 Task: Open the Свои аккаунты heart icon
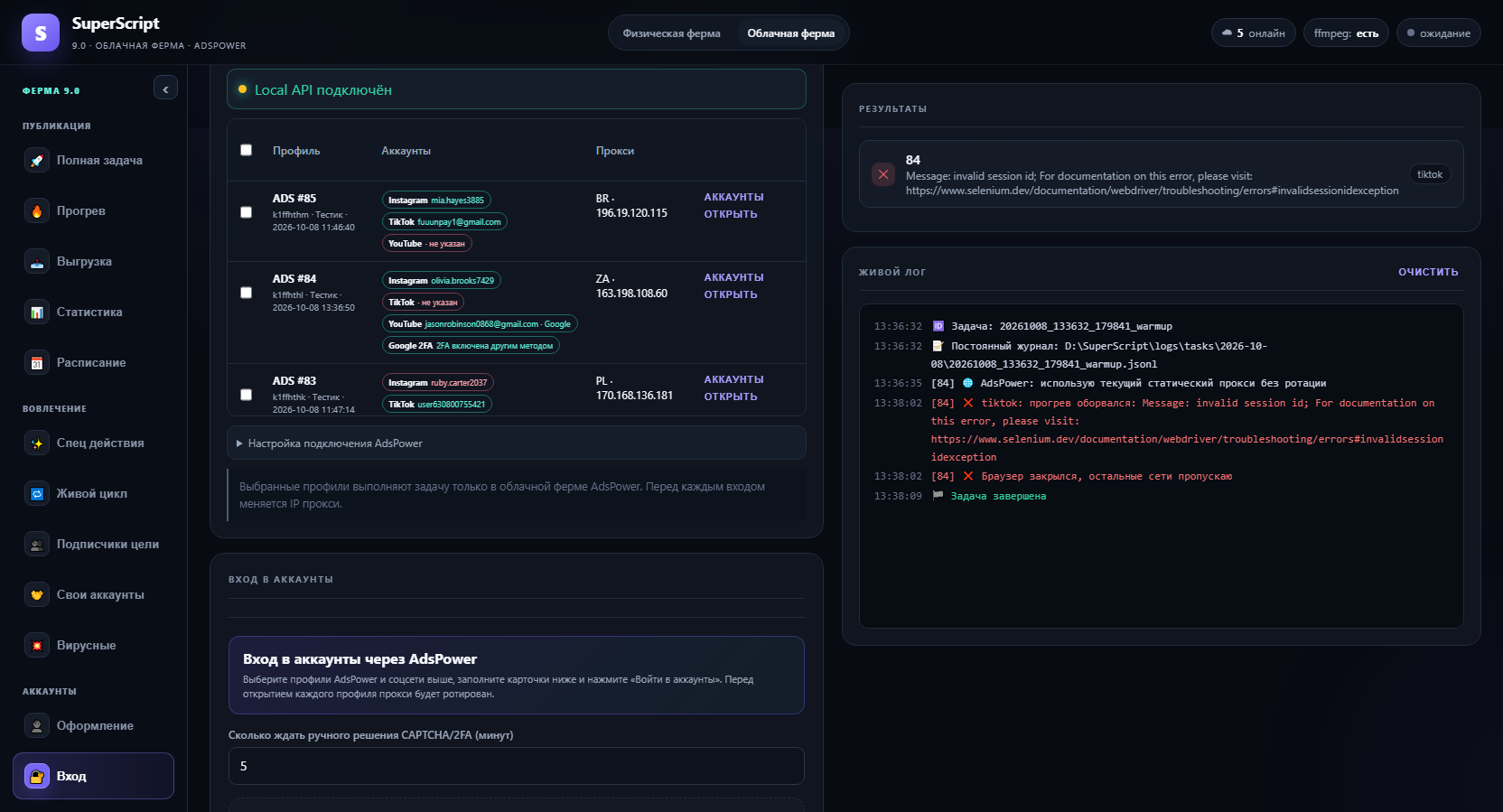tap(37, 595)
